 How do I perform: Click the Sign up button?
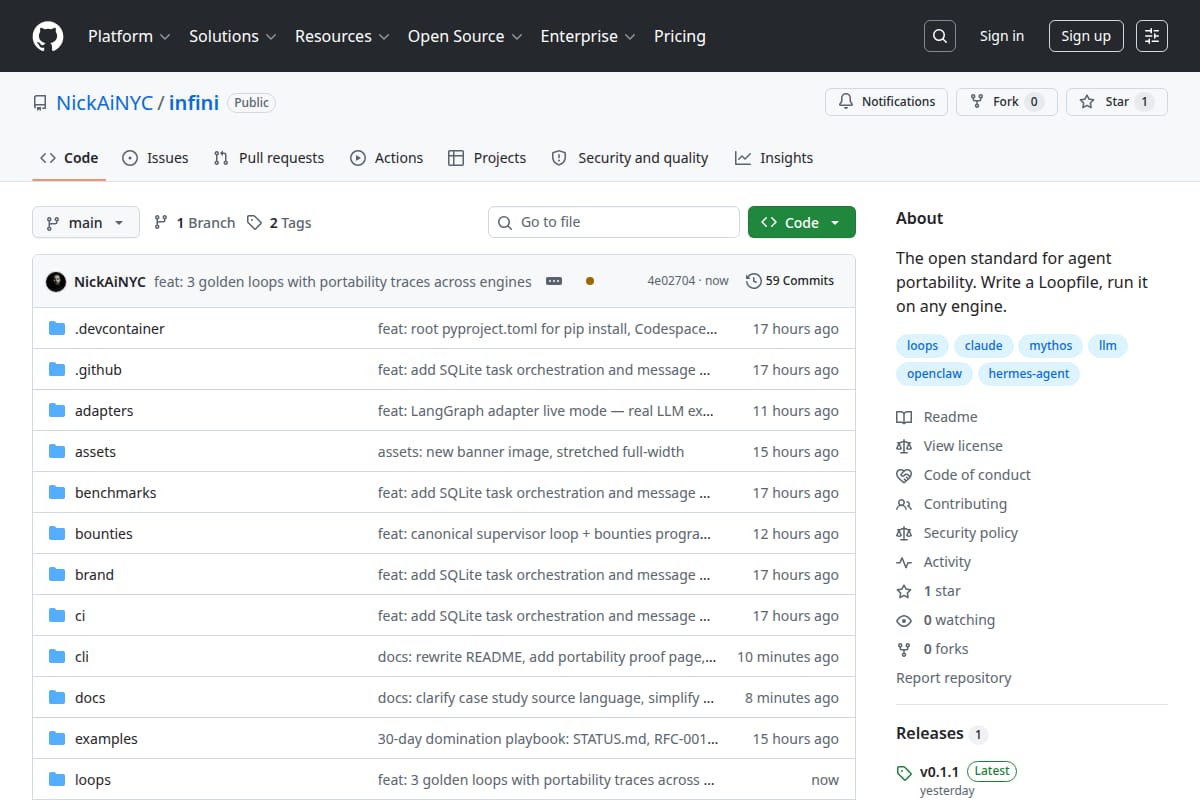point(1086,36)
